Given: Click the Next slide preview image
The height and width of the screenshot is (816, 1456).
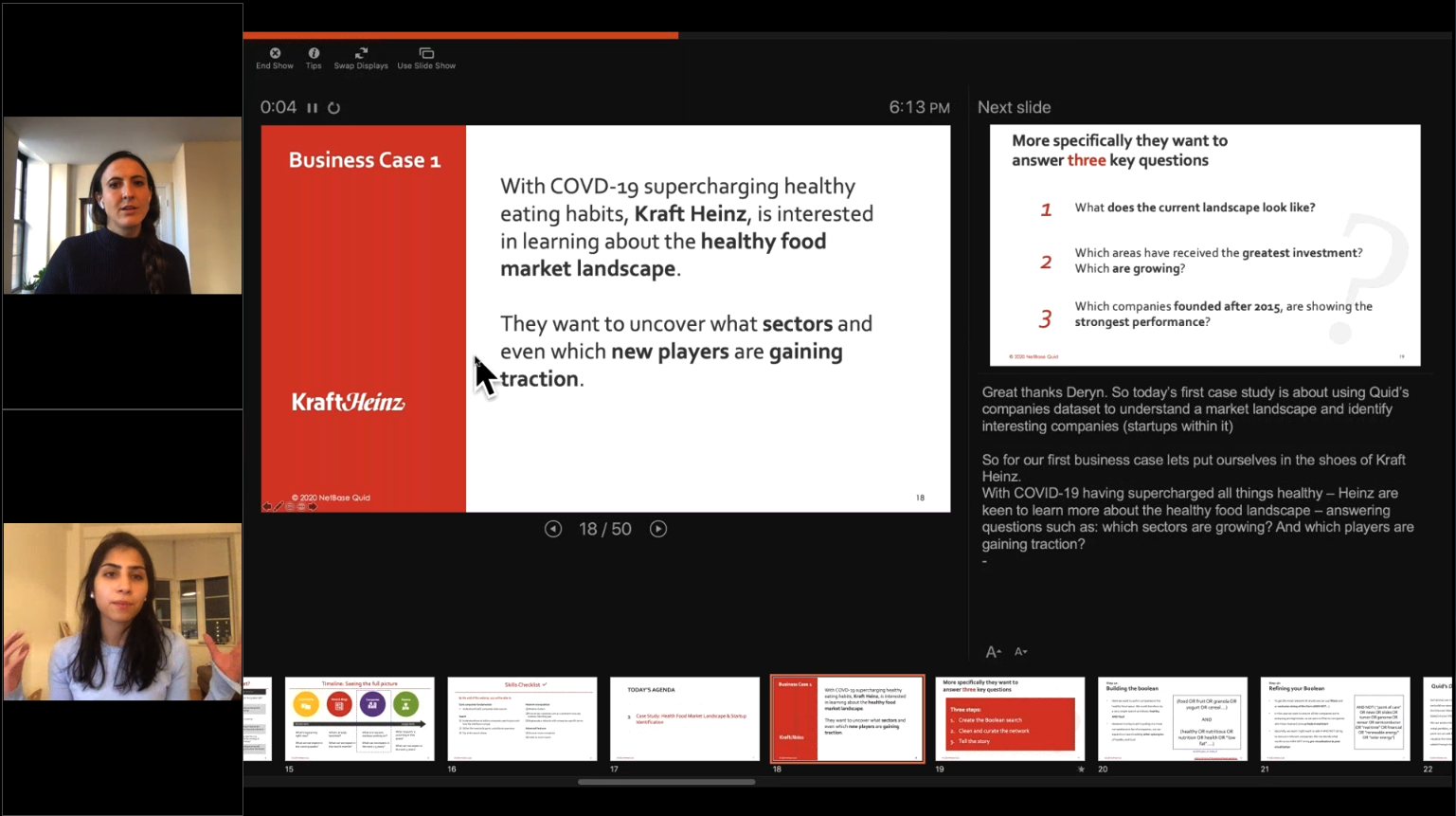Looking at the screenshot, I should [x=1205, y=245].
